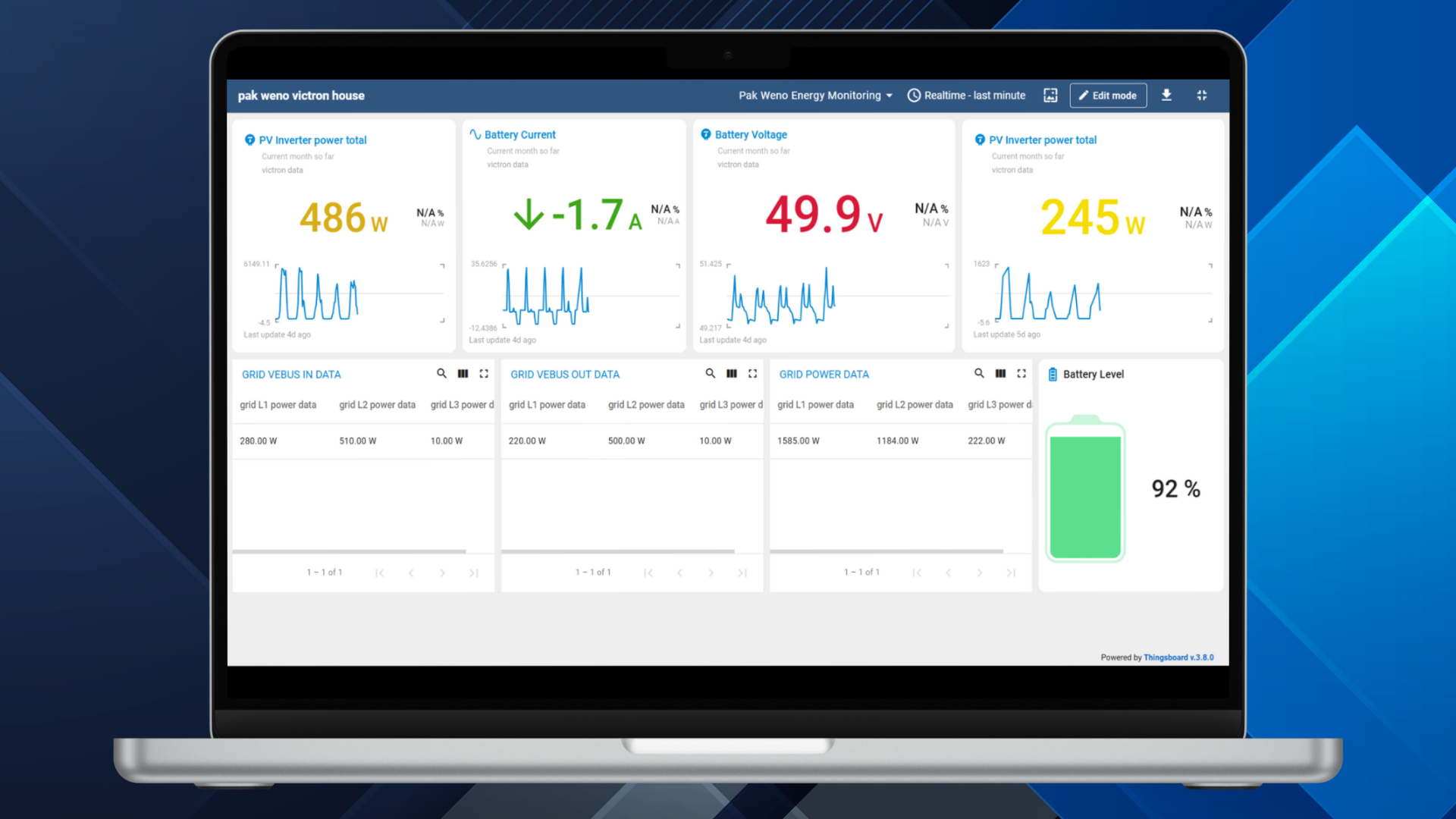1456x819 pixels.
Task: Sort by grid L1 power data in GRID POWER DATA
Action: 815,405
